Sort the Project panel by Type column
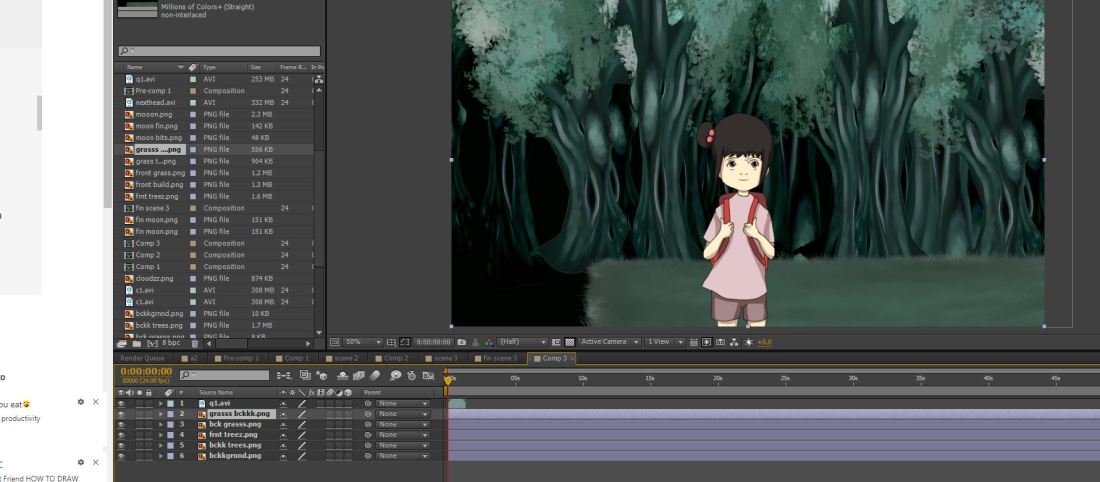Viewport: 1100px width, 482px height. tap(209, 67)
